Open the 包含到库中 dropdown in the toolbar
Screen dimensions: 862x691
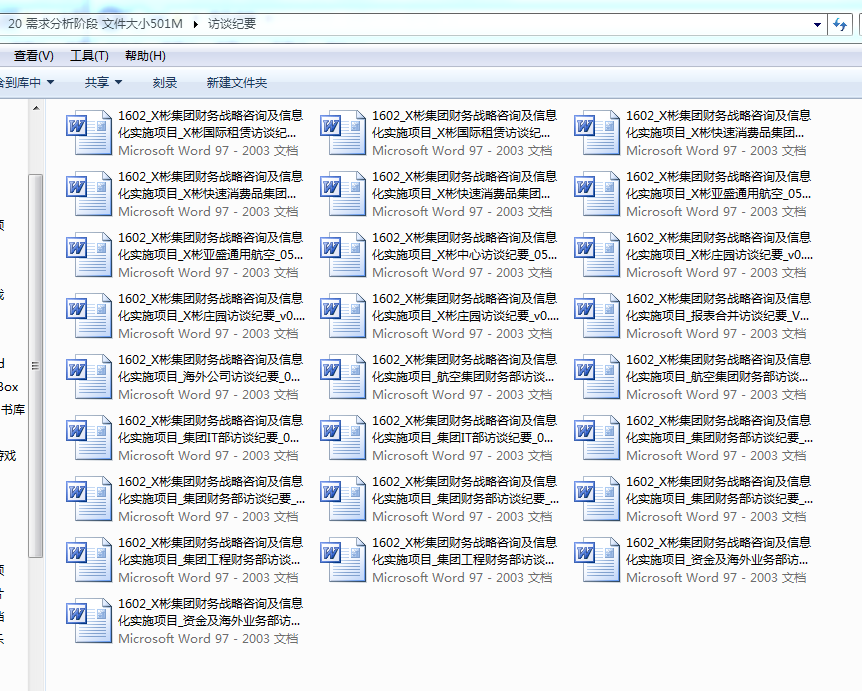click(x=25, y=82)
